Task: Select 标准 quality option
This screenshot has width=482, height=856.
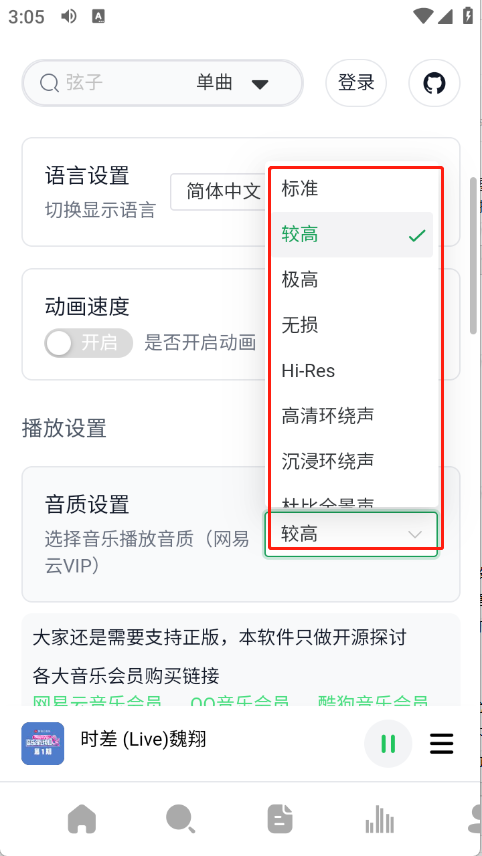Action: (352, 189)
